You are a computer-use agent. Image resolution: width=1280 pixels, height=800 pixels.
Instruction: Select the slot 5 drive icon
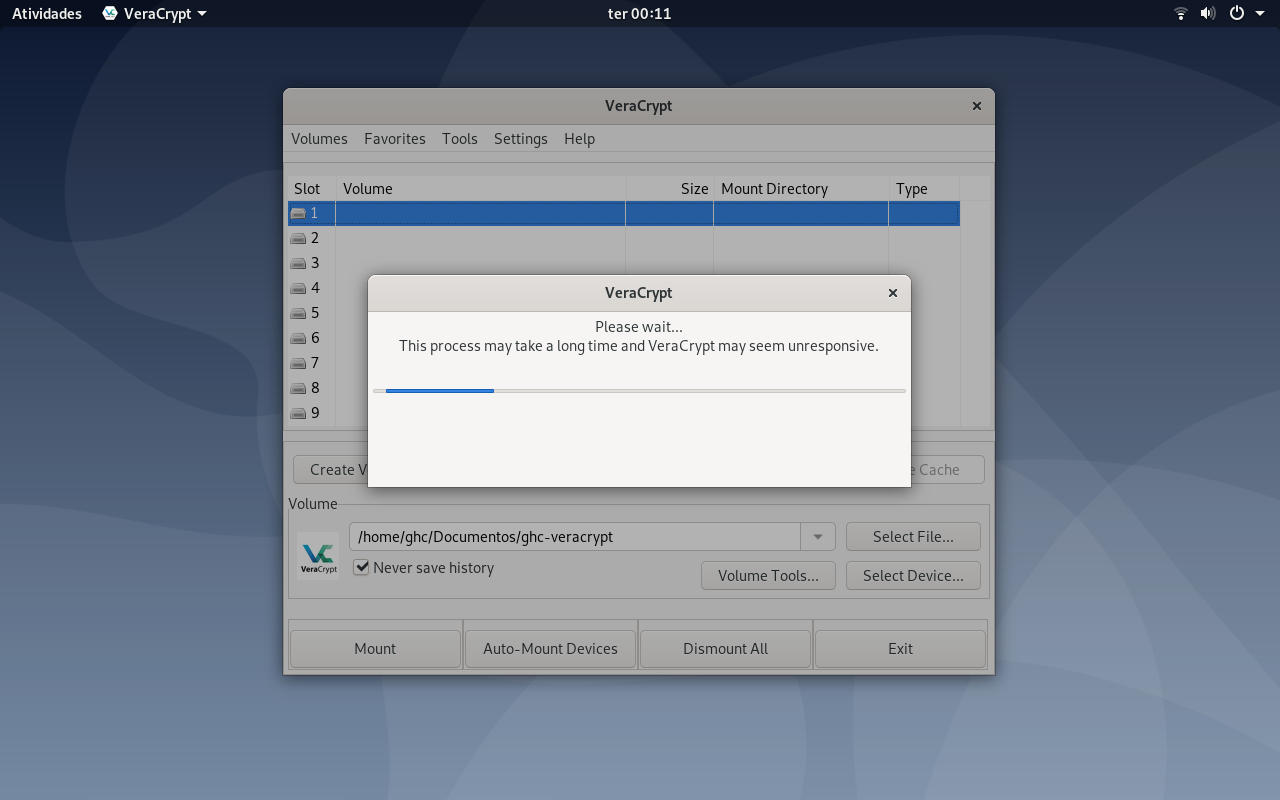[298, 313]
